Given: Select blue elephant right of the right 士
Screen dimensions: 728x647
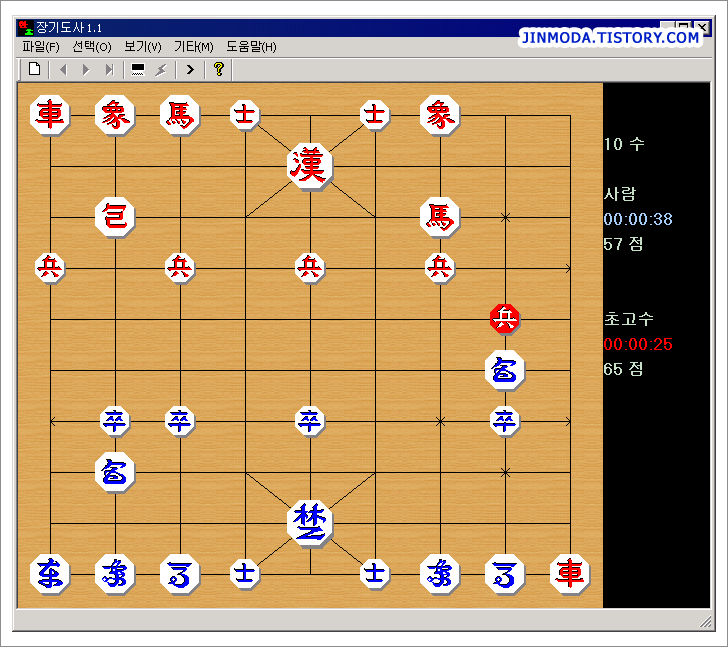Looking at the screenshot, I should click(x=440, y=575).
